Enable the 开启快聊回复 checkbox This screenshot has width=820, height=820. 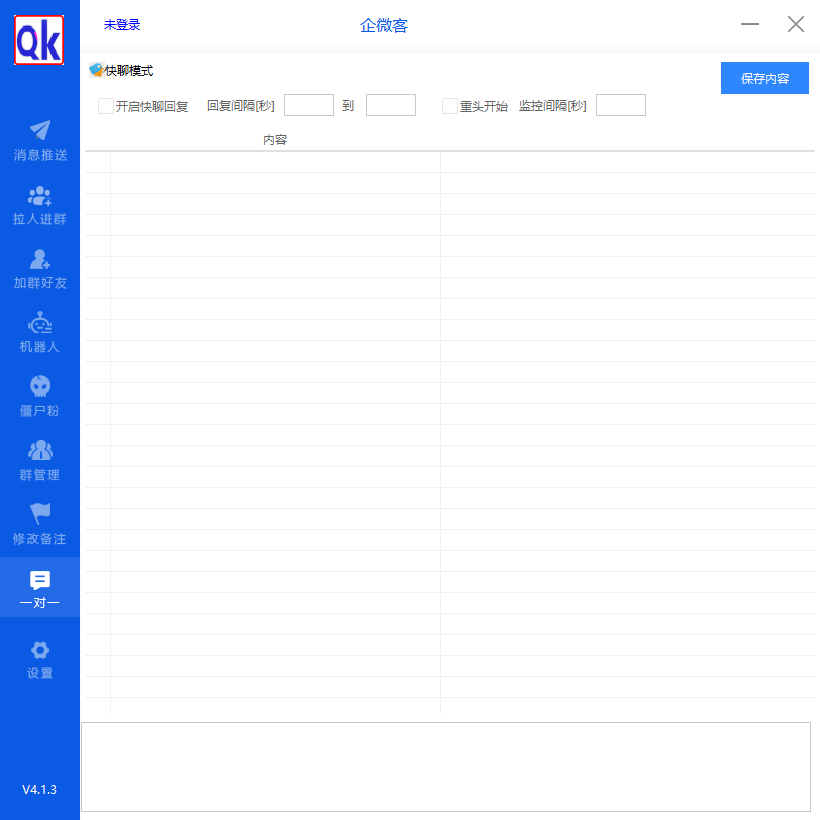(x=106, y=106)
